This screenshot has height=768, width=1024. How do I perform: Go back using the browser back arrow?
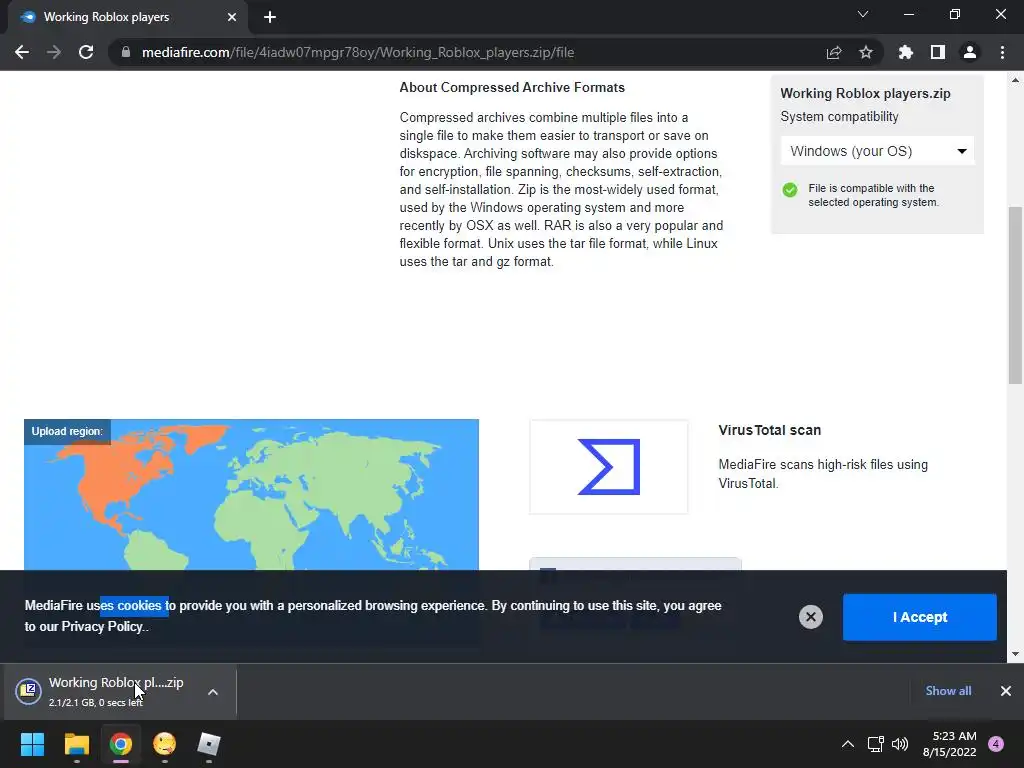22,52
